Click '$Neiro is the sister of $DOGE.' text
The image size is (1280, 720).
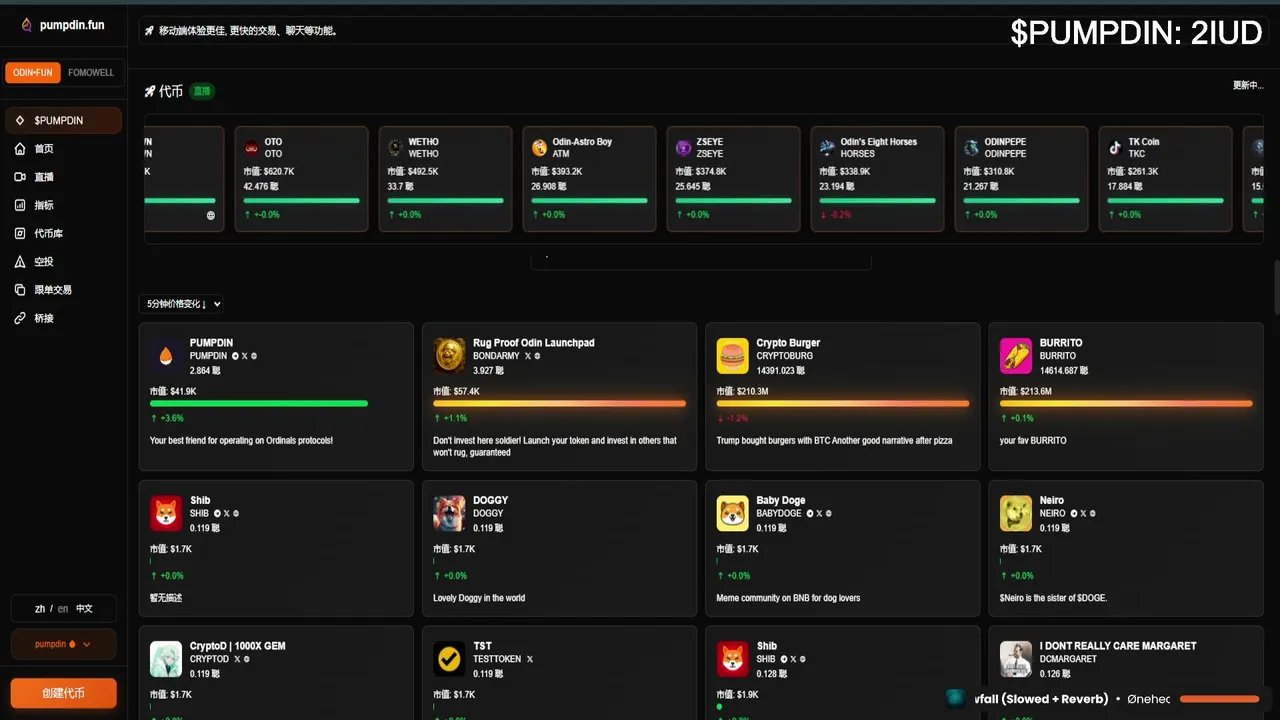coord(1053,599)
